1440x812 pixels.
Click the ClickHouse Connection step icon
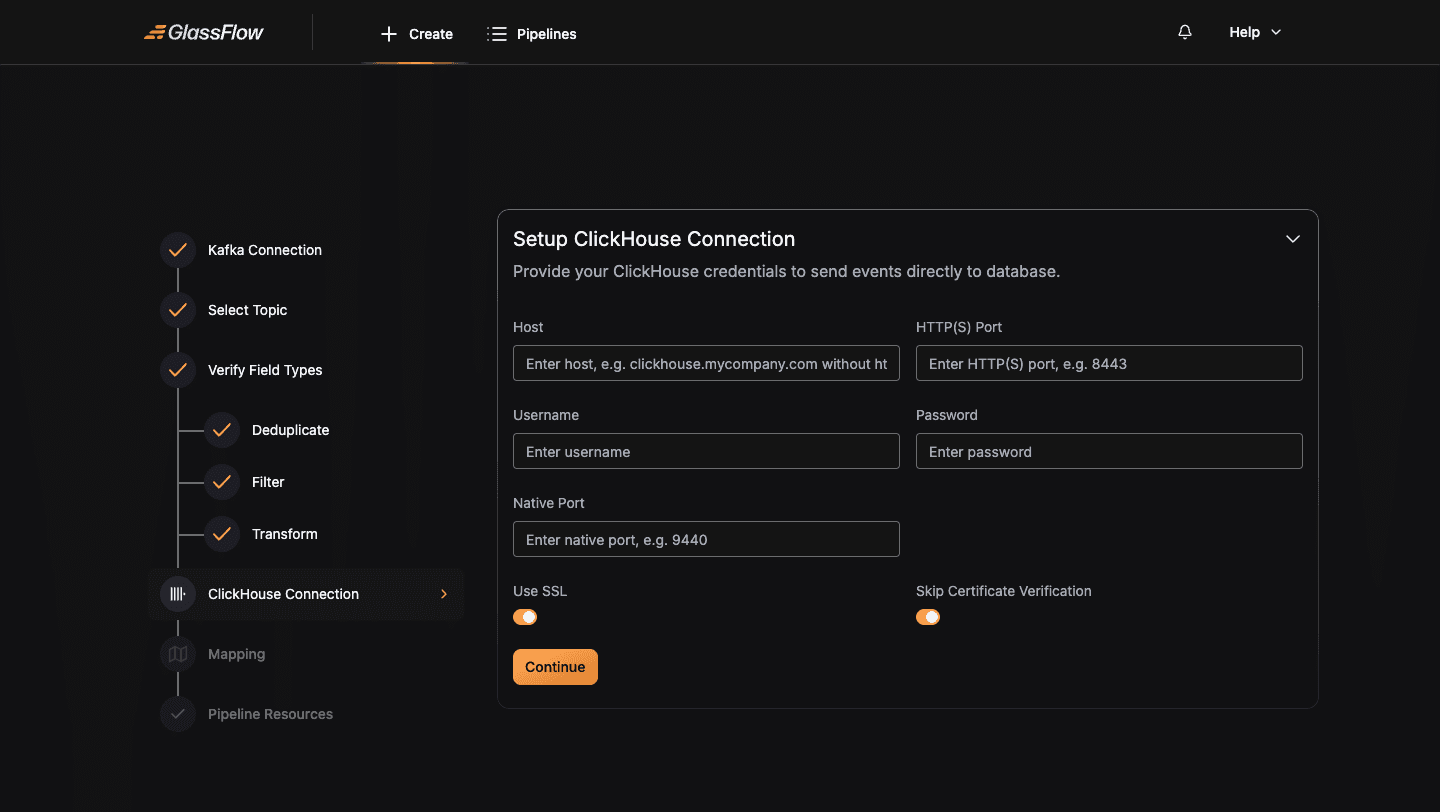[178, 594]
